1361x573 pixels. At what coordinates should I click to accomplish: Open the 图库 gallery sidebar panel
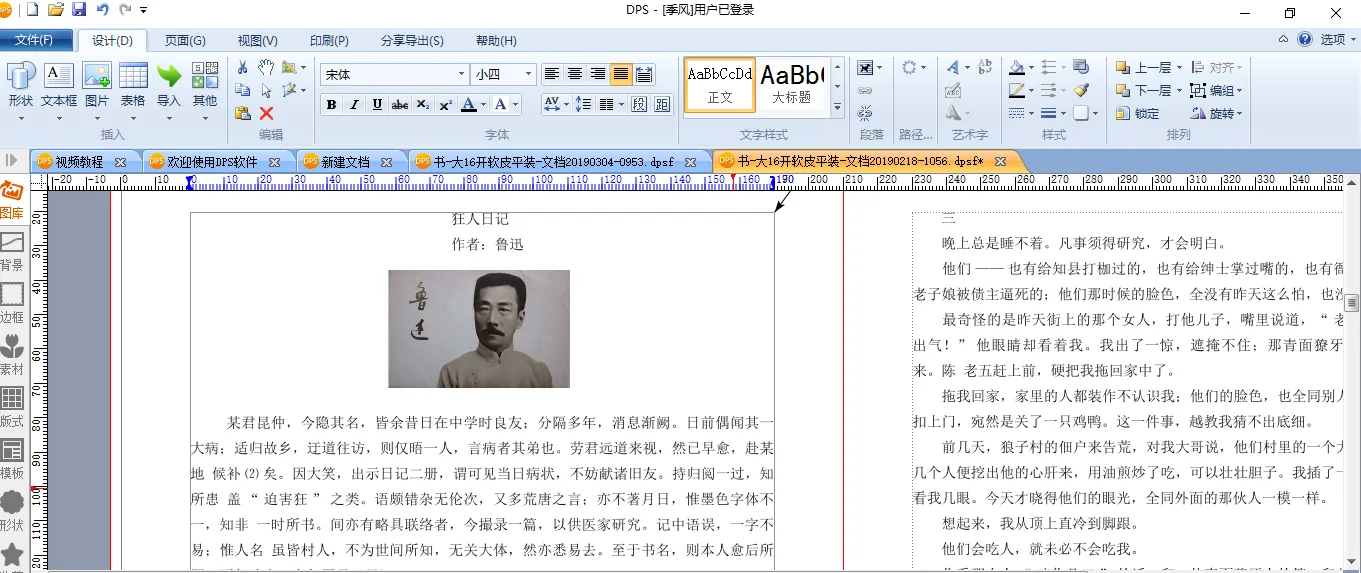(12, 199)
